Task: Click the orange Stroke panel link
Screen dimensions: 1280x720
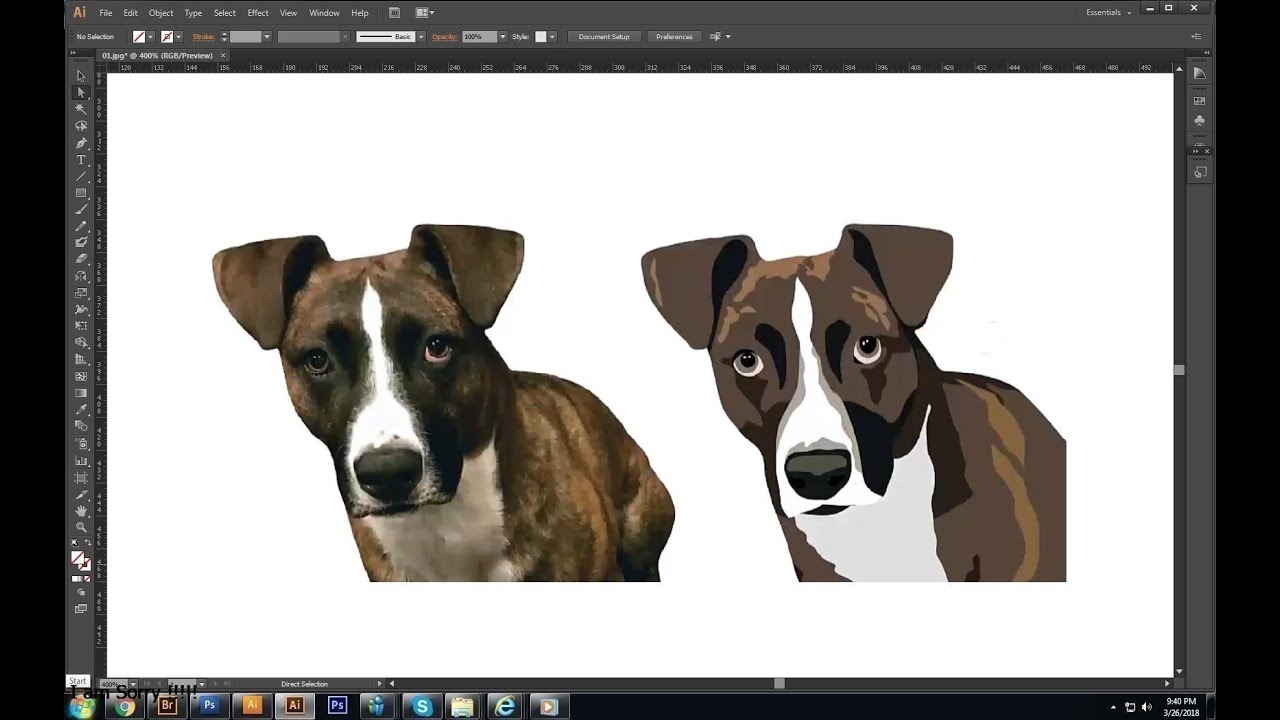Action: [203, 37]
